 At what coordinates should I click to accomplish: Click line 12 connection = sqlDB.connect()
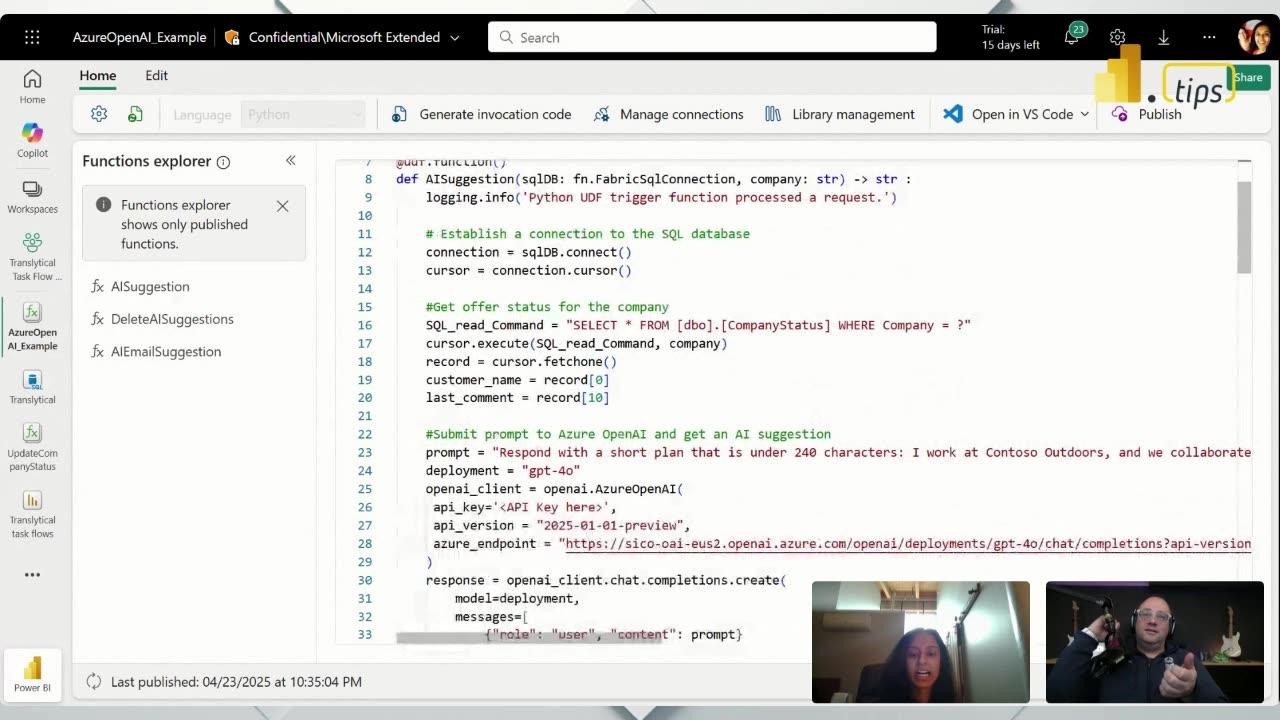point(528,252)
